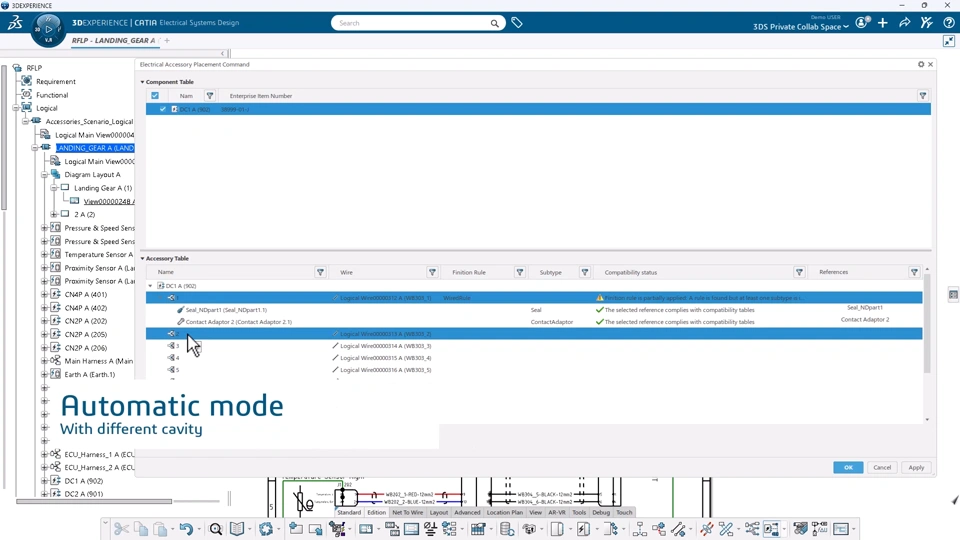The width and height of the screenshot is (960, 540).
Task: Switch to the Layout toolbar tab
Action: tap(439, 512)
